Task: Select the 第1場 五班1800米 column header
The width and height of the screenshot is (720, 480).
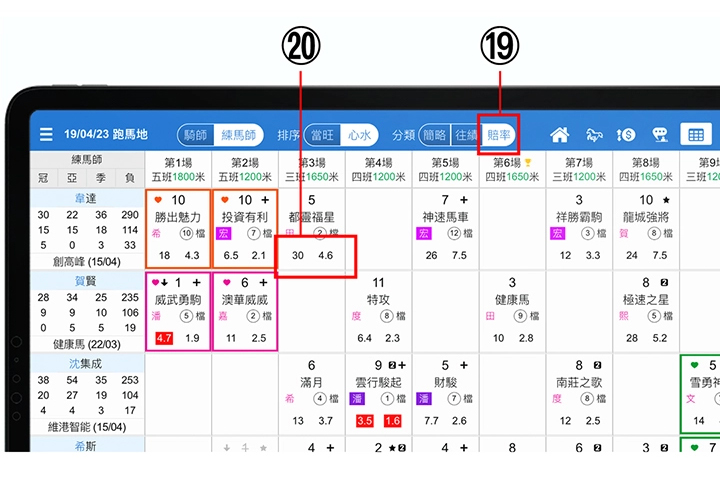Action: pos(178,169)
